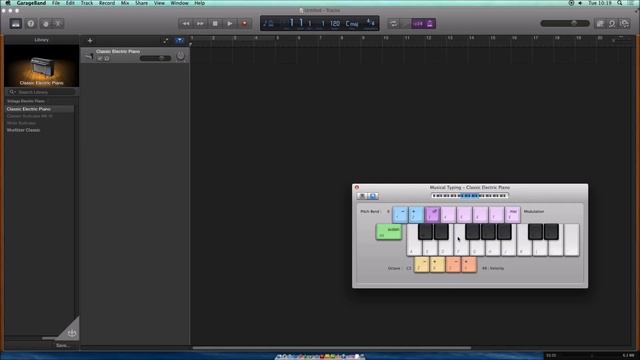This screenshot has width=640, height=360.
Task: Open the Help menu
Action: click(200, 3)
